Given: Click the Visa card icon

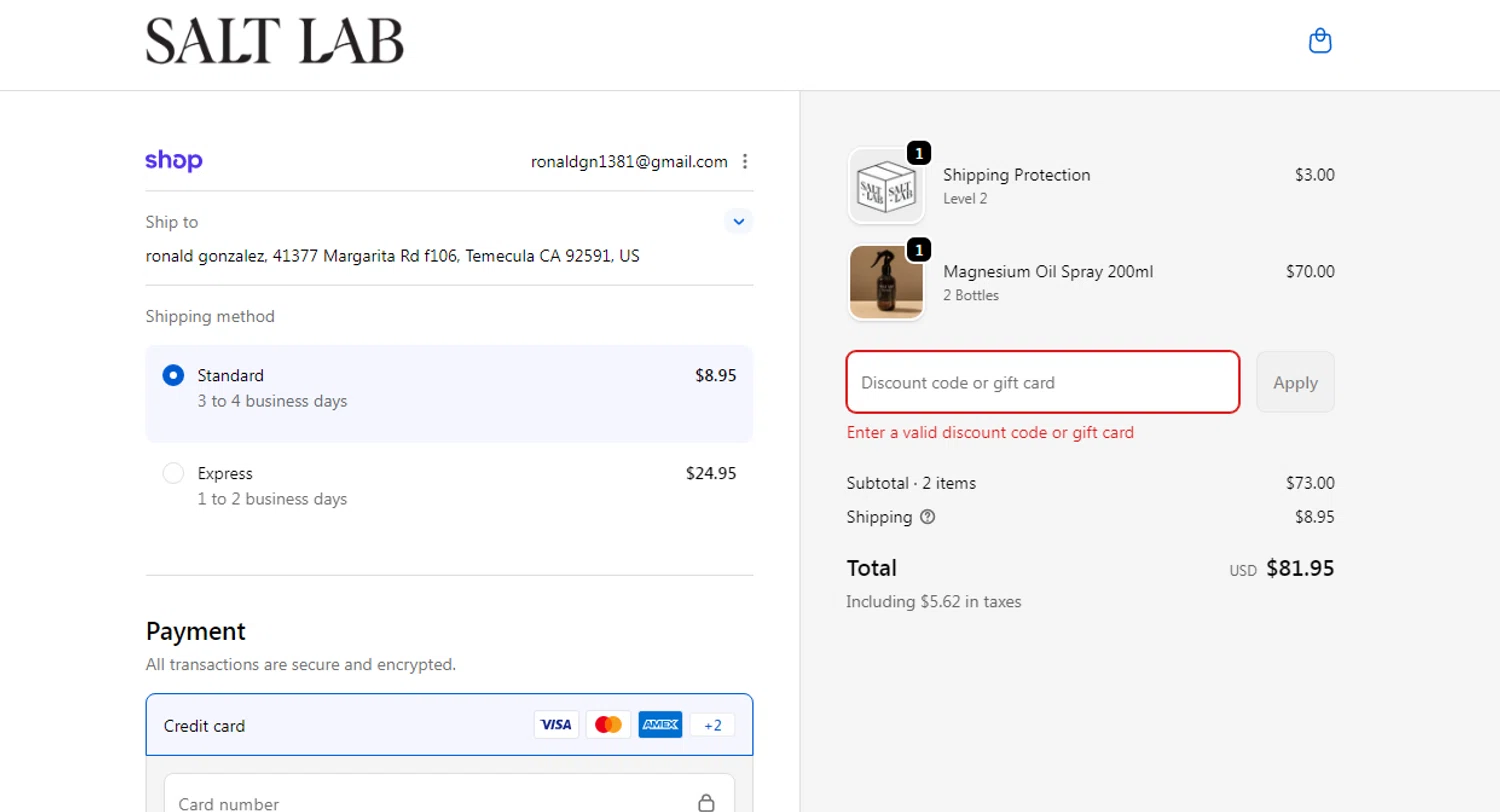Looking at the screenshot, I should coord(556,725).
